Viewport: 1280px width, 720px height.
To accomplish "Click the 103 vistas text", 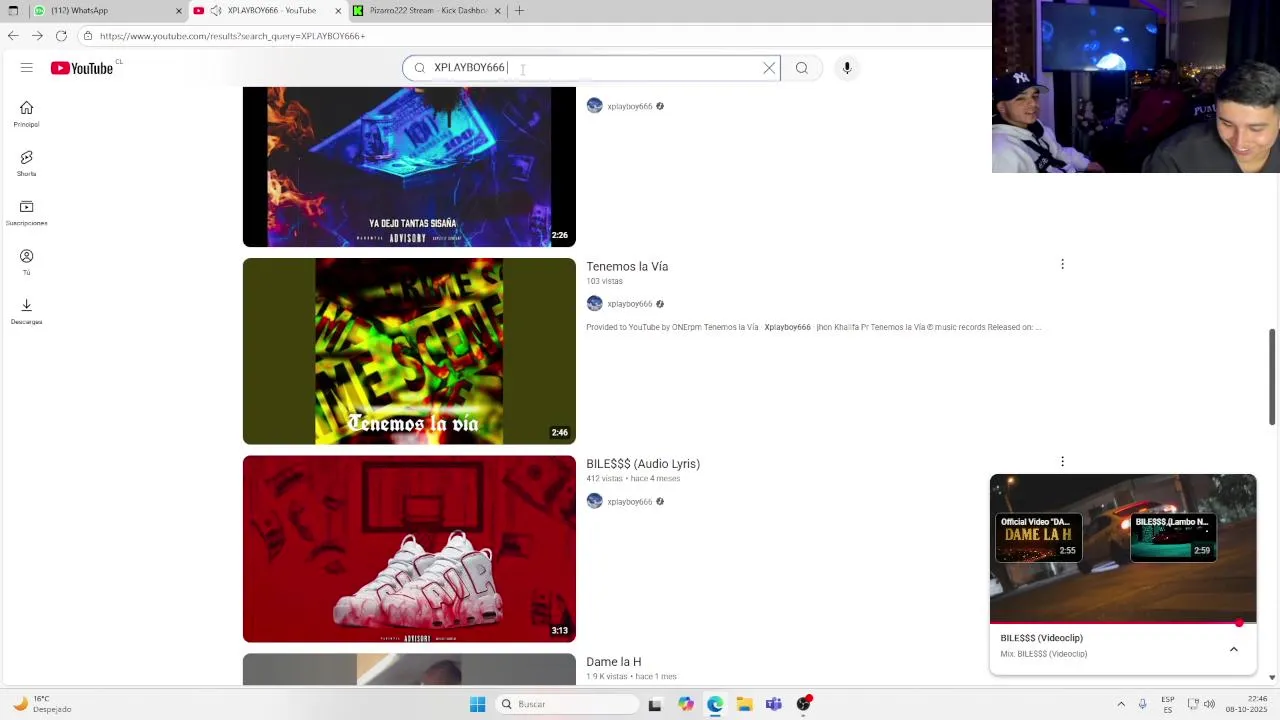I will [604, 282].
